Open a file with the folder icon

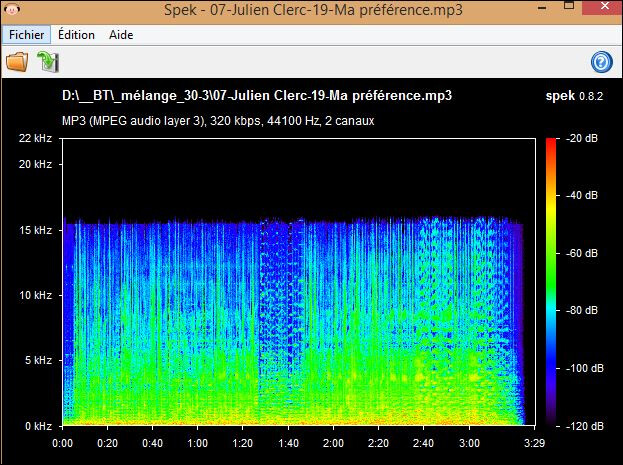pyautogui.click(x=17, y=62)
